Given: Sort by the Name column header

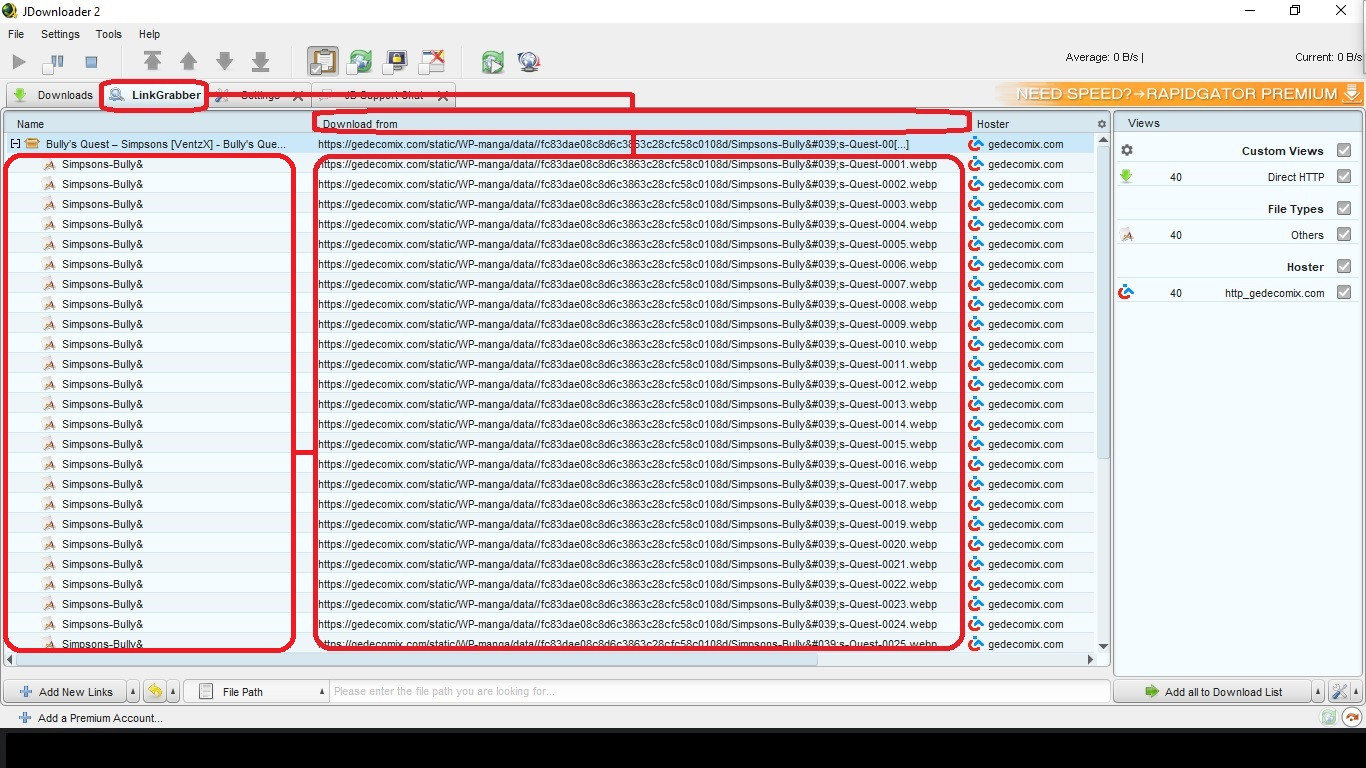Looking at the screenshot, I should point(158,124).
